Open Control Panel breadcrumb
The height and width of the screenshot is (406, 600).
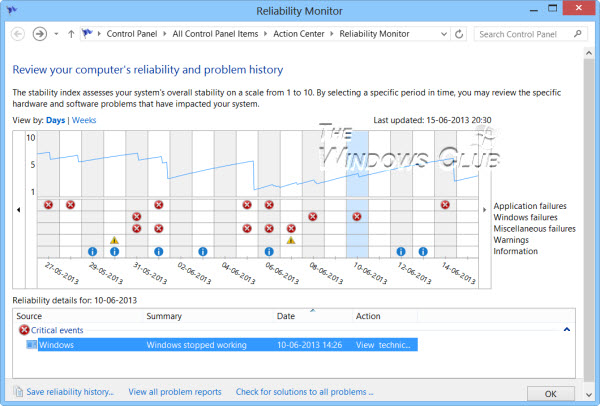click(132, 34)
